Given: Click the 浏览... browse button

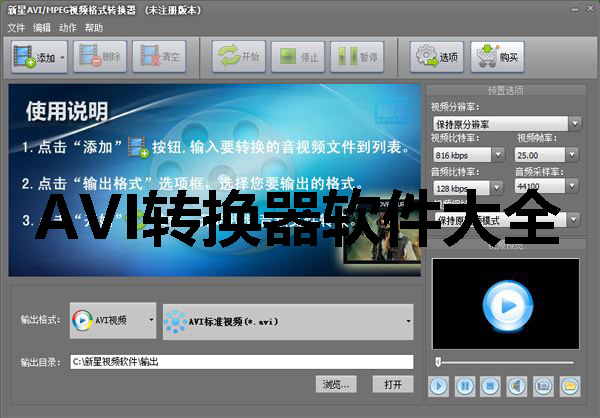Looking at the screenshot, I should pyautogui.click(x=336, y=384).
